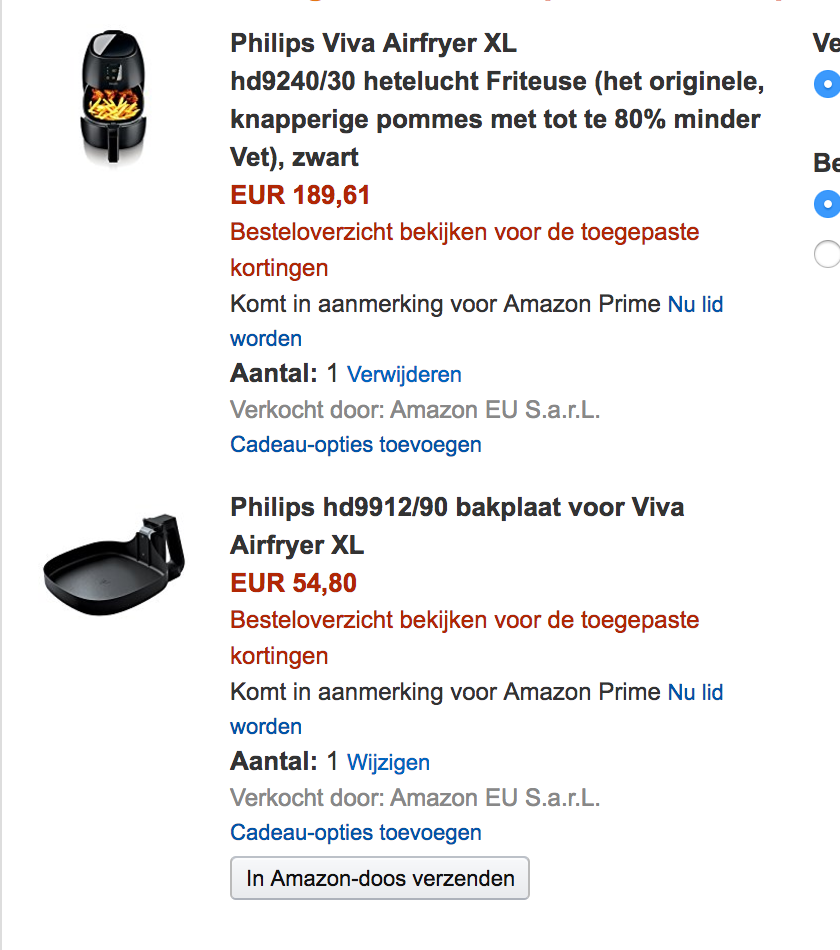Open 'Nu lid worden' under the Airfryer

(x=695, y=304)
